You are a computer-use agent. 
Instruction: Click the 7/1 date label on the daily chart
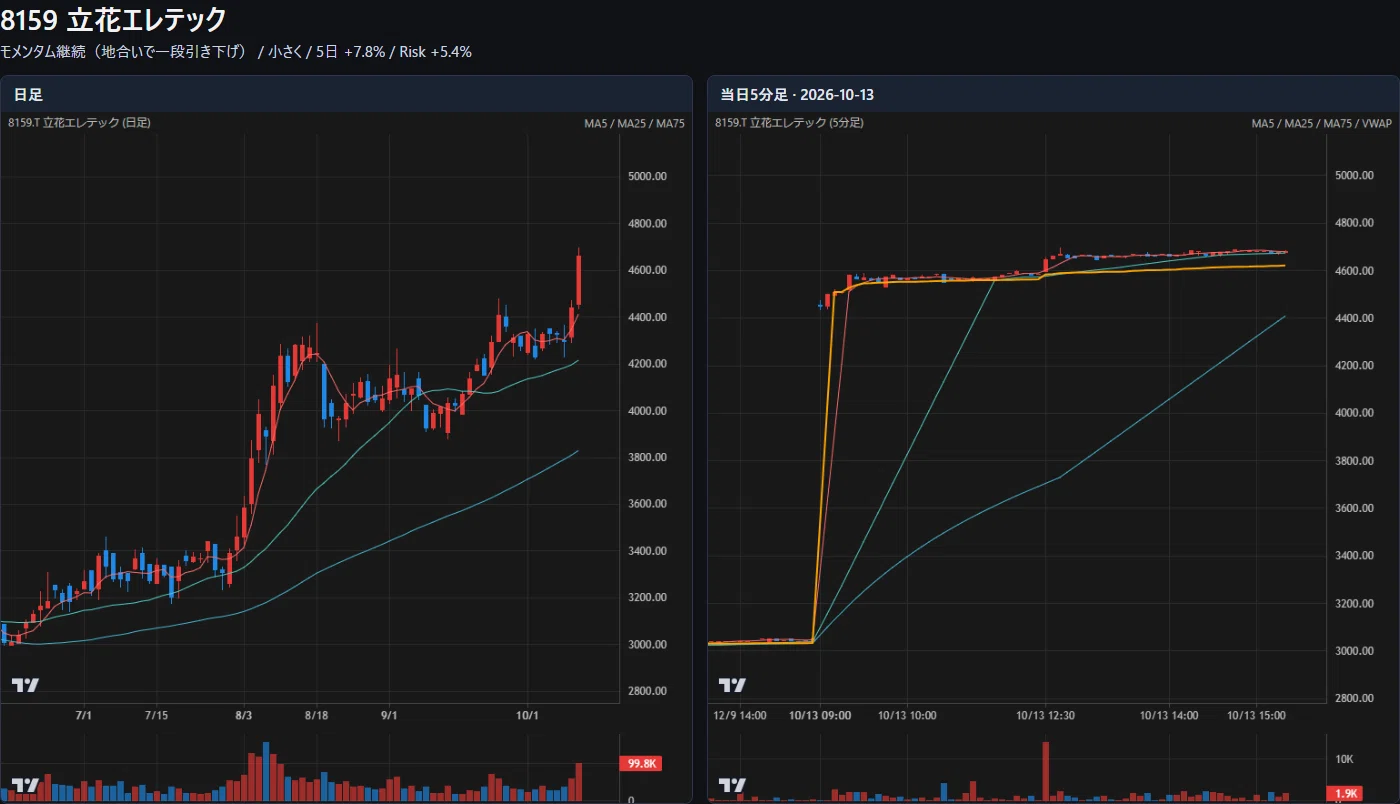pyautogui.click(x=84, y=716)
